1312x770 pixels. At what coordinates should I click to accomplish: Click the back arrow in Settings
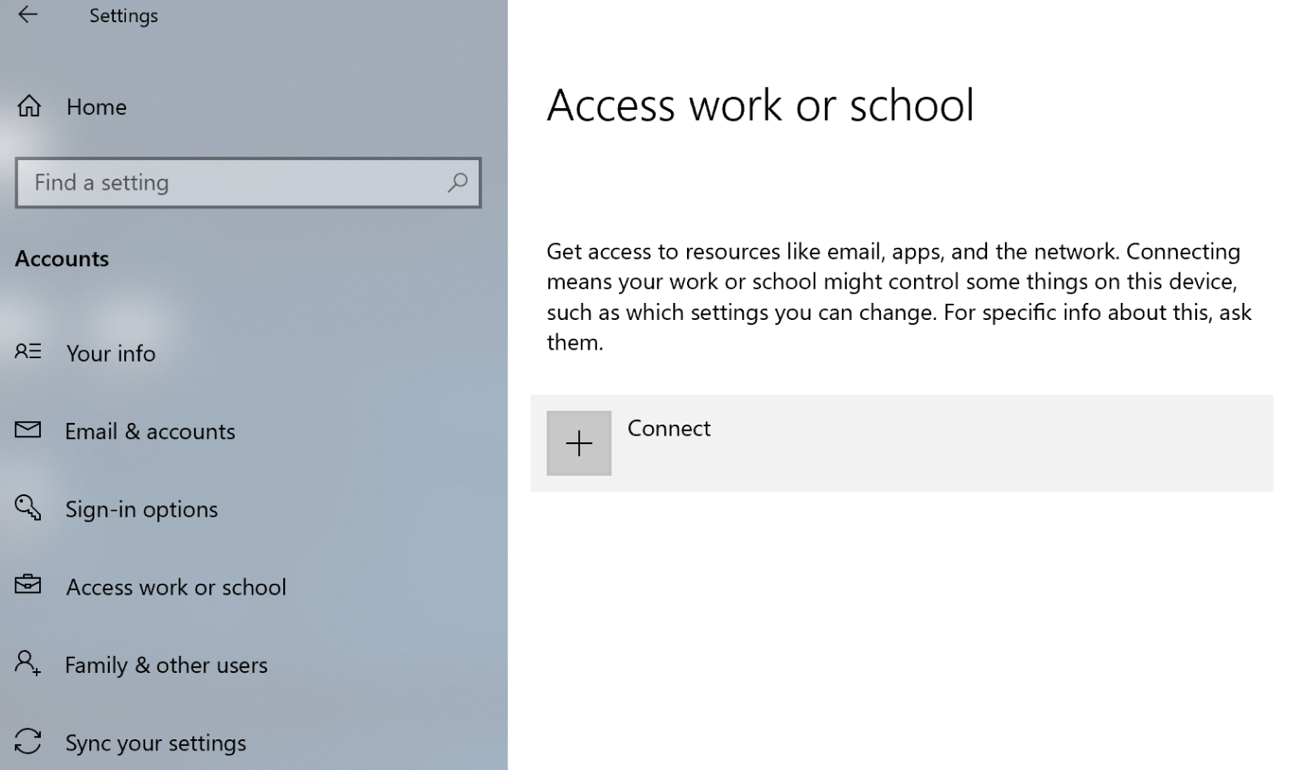click(x=28, y=15)
